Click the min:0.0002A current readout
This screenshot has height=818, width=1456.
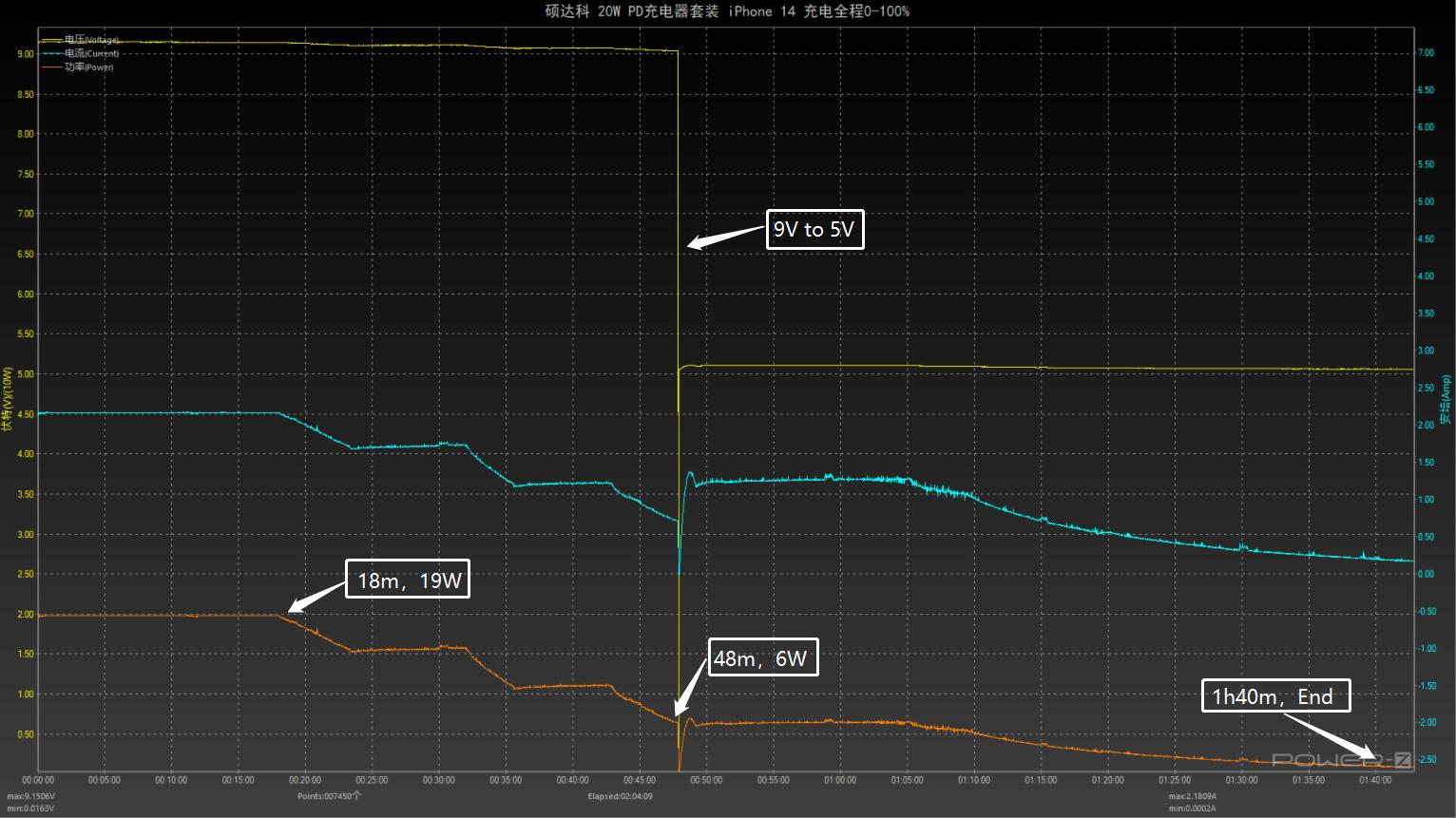click(x=1192, y=808)
